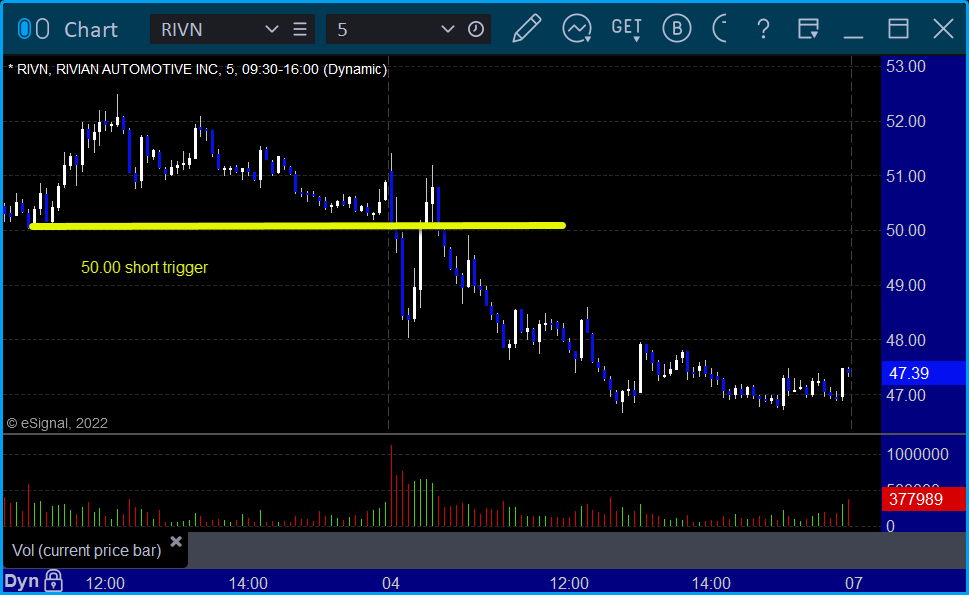Click the Dyn scaling label
969x595 pixels.
(22, 581)
